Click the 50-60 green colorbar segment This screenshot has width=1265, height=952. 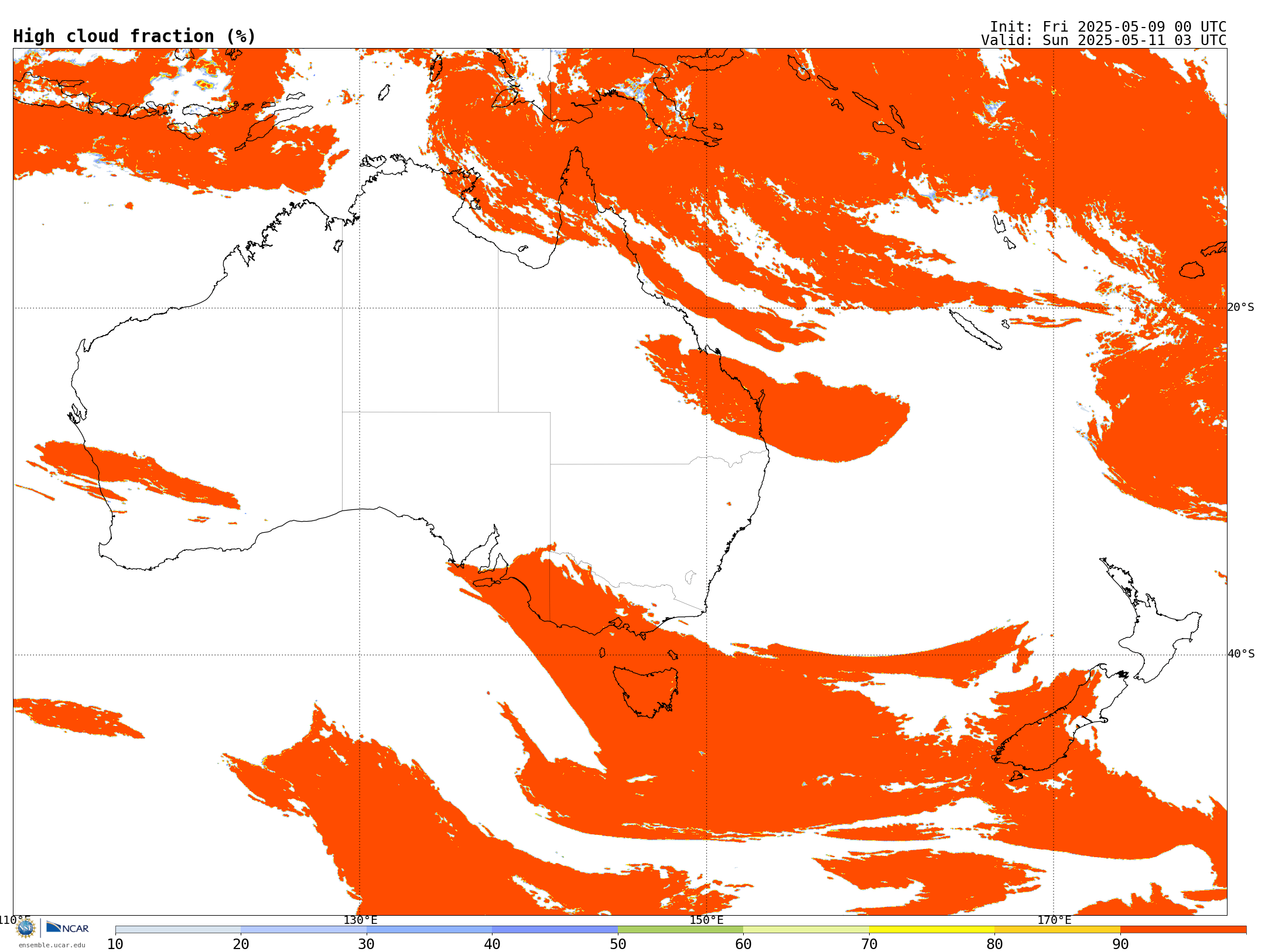681,930
